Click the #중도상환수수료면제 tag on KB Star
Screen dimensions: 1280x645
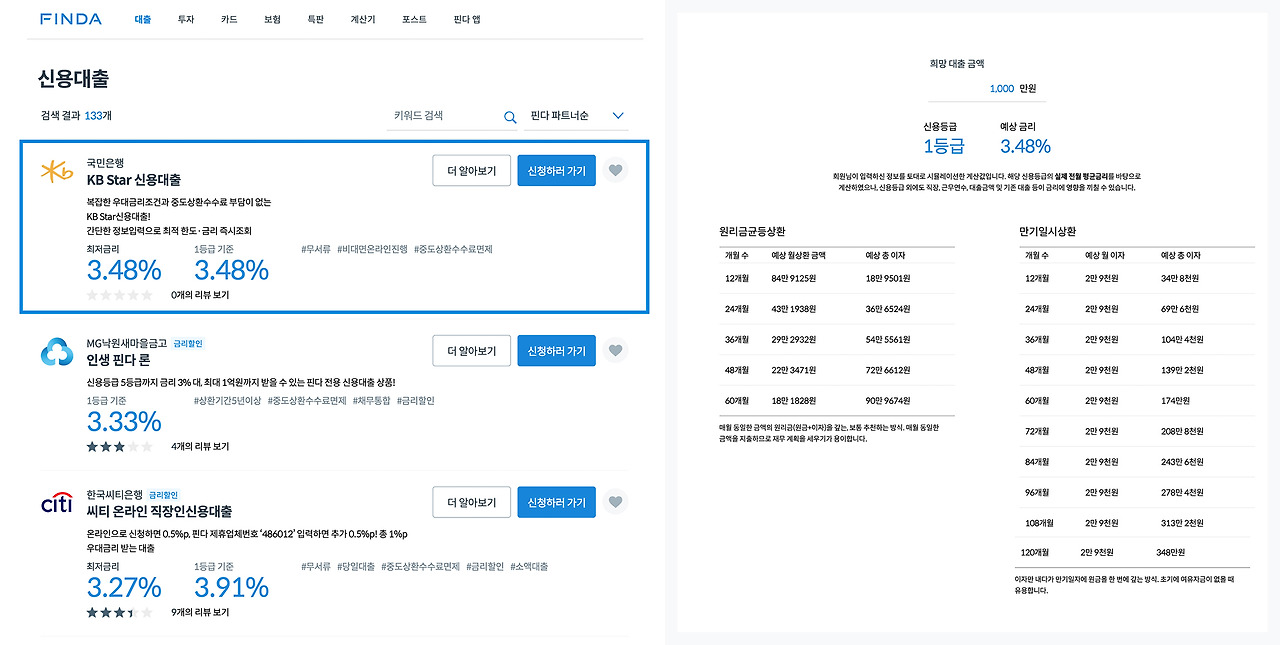pyautogui.click(x=453, y=249)
